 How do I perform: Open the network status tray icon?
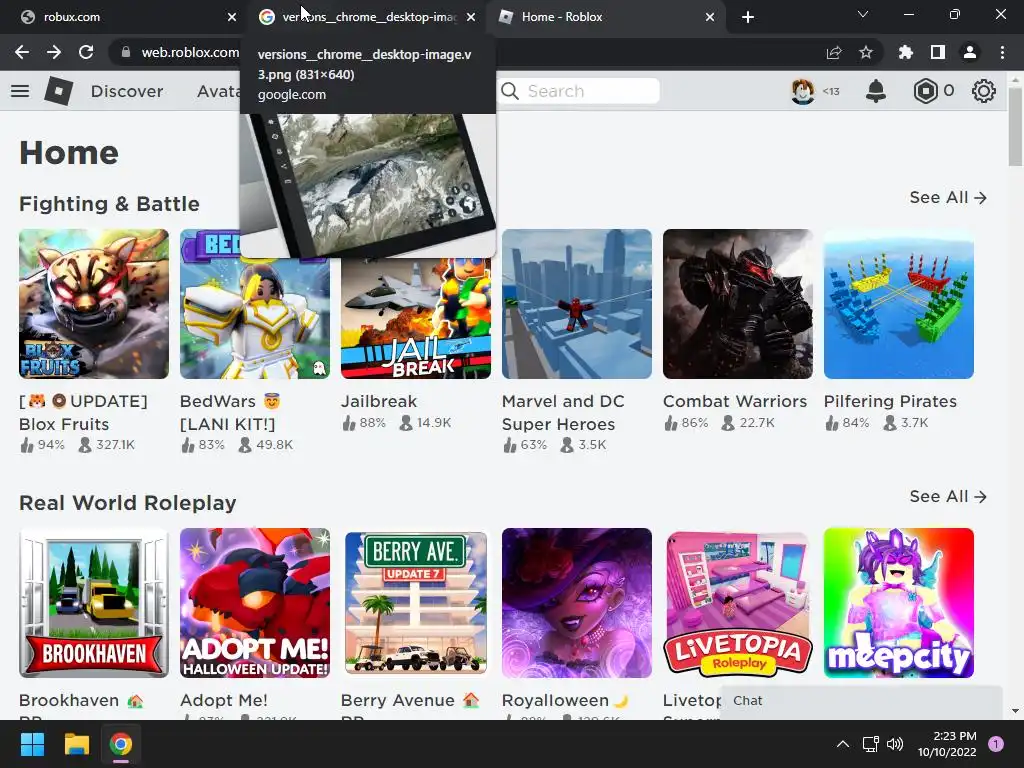[871, 744]
